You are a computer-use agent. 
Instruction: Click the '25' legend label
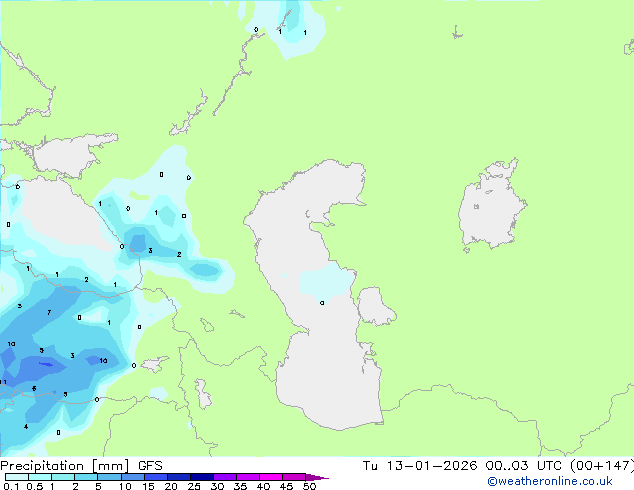point(194,486)
